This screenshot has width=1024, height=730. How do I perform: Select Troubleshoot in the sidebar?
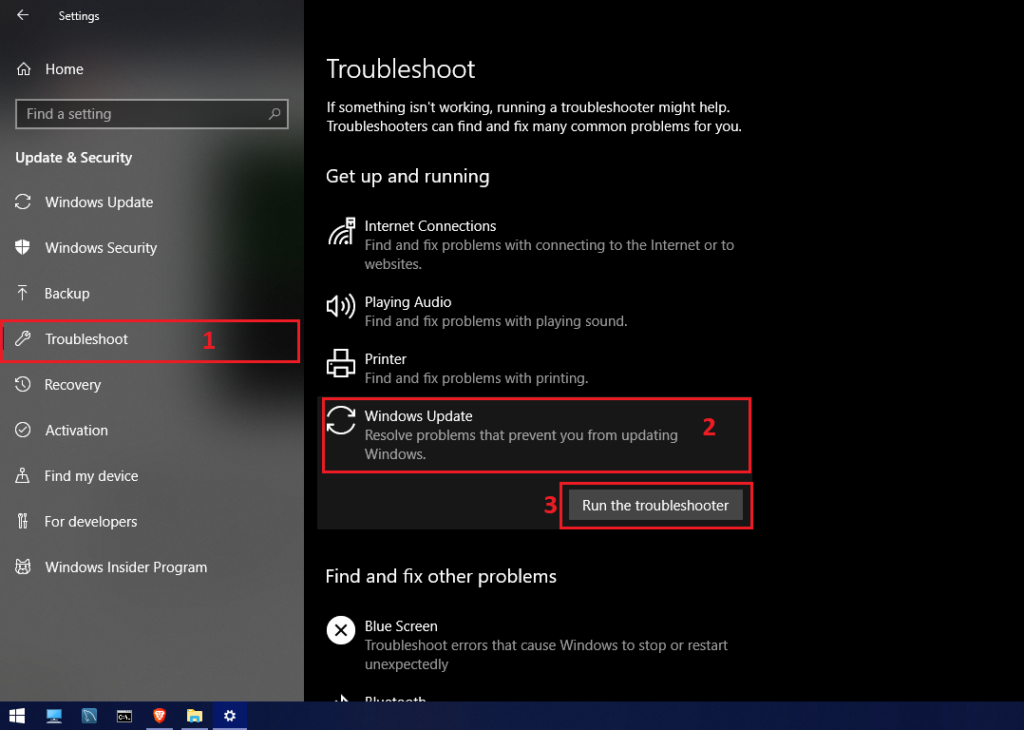point(150,340)
